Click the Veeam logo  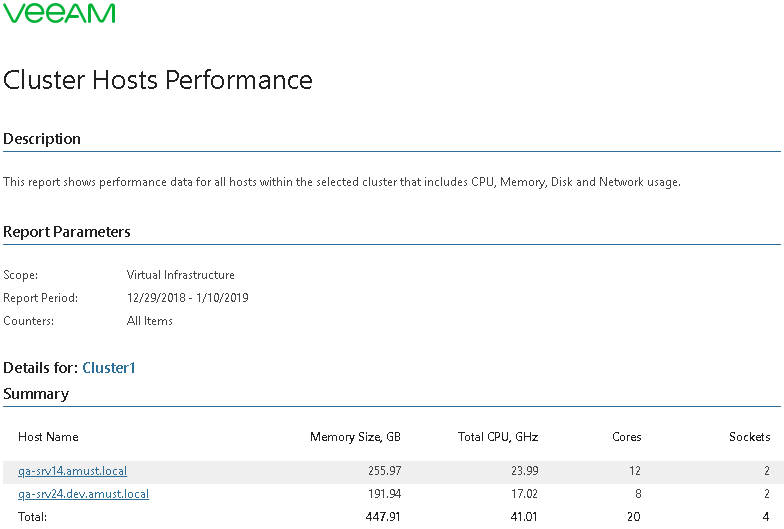[60, 12]
